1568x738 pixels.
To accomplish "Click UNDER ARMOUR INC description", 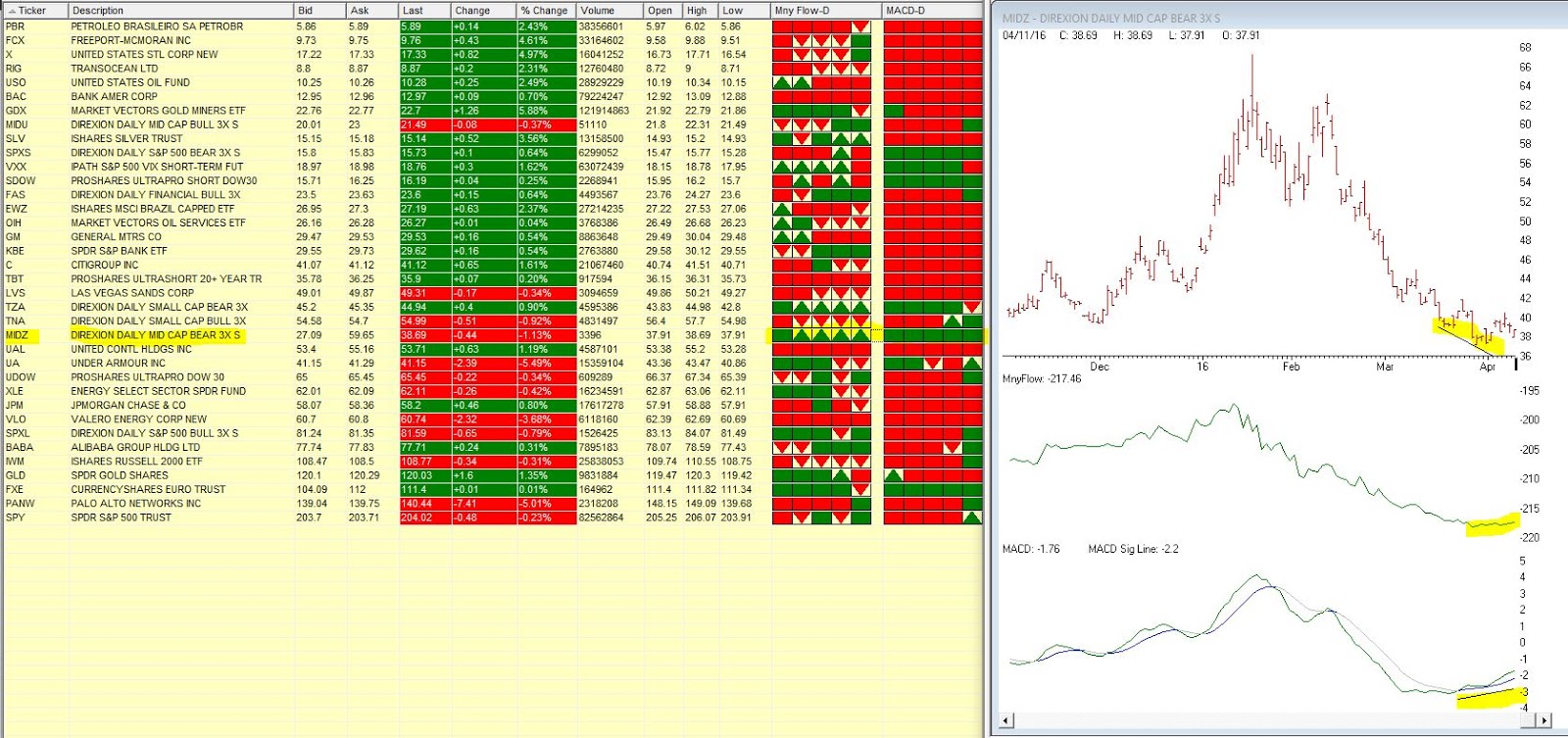I will [x=119, y=364].
